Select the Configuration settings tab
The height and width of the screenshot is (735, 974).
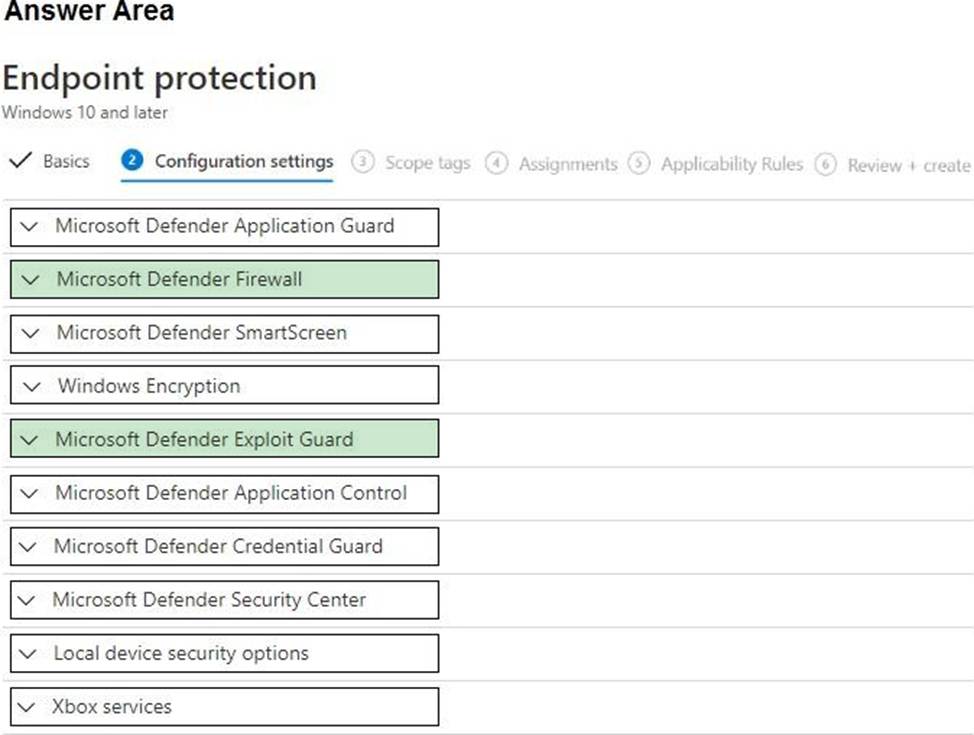click(243, 162)
